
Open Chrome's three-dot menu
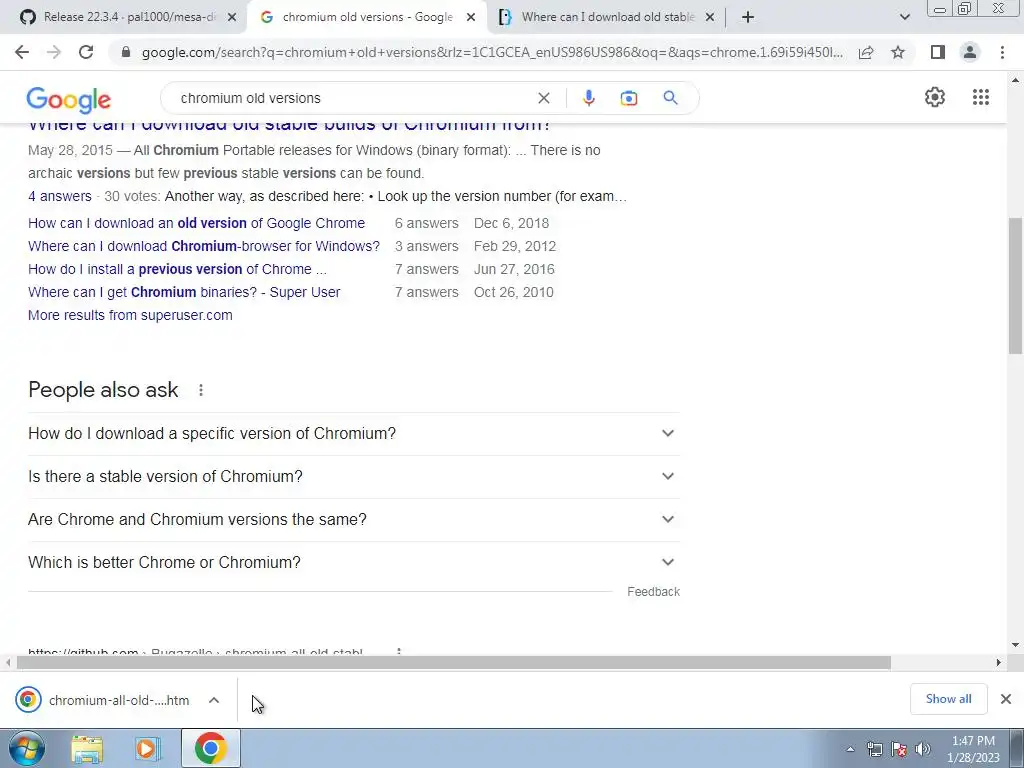(x=1002, y=52)
